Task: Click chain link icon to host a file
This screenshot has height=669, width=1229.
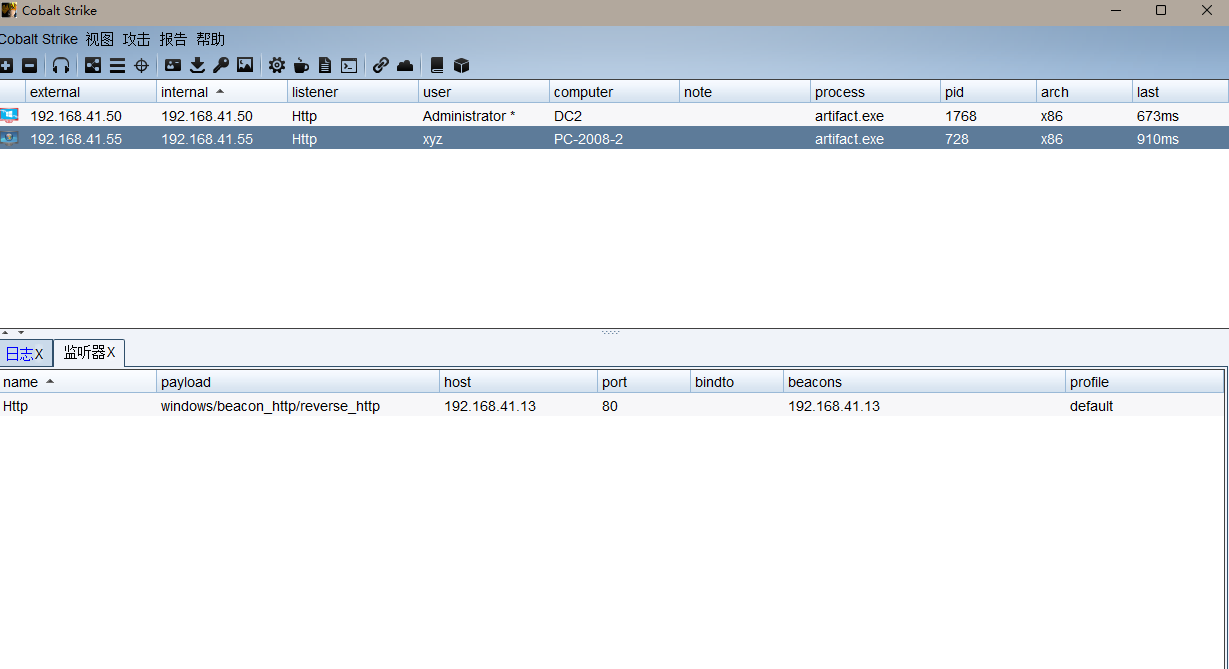Action: point(381,65)
